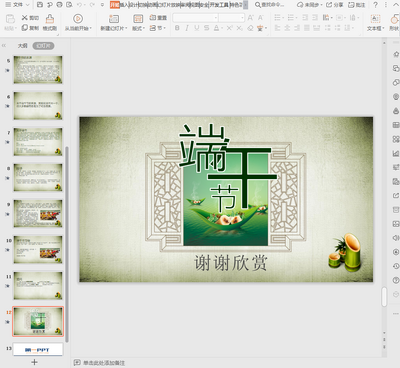Image resolution: width=400 pixels, height=368 pixels.
Task: Click the 谢谢欣赏 text on the slide
Action: 231,263
